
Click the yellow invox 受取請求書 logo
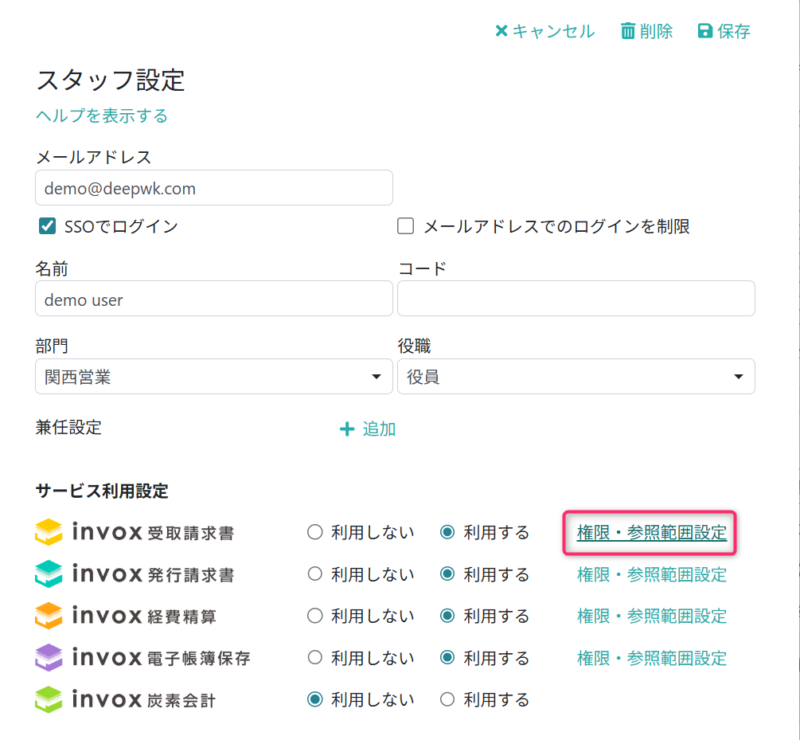(x=48, y=532)
